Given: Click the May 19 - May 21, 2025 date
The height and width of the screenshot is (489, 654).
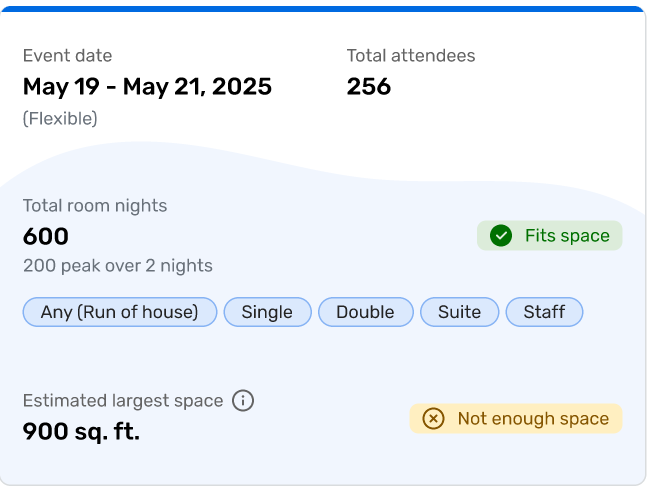Looking at the screenshot, I should coord(147,87).
